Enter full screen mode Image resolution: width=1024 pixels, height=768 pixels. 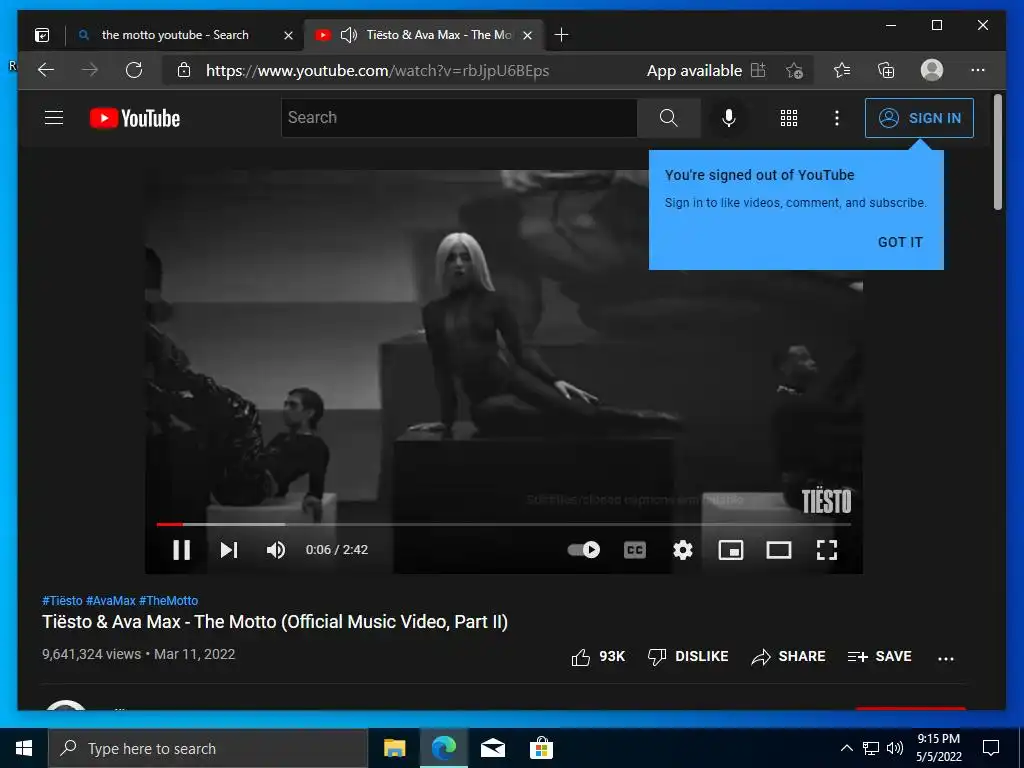pyautogui.click(x=827, y=550)
